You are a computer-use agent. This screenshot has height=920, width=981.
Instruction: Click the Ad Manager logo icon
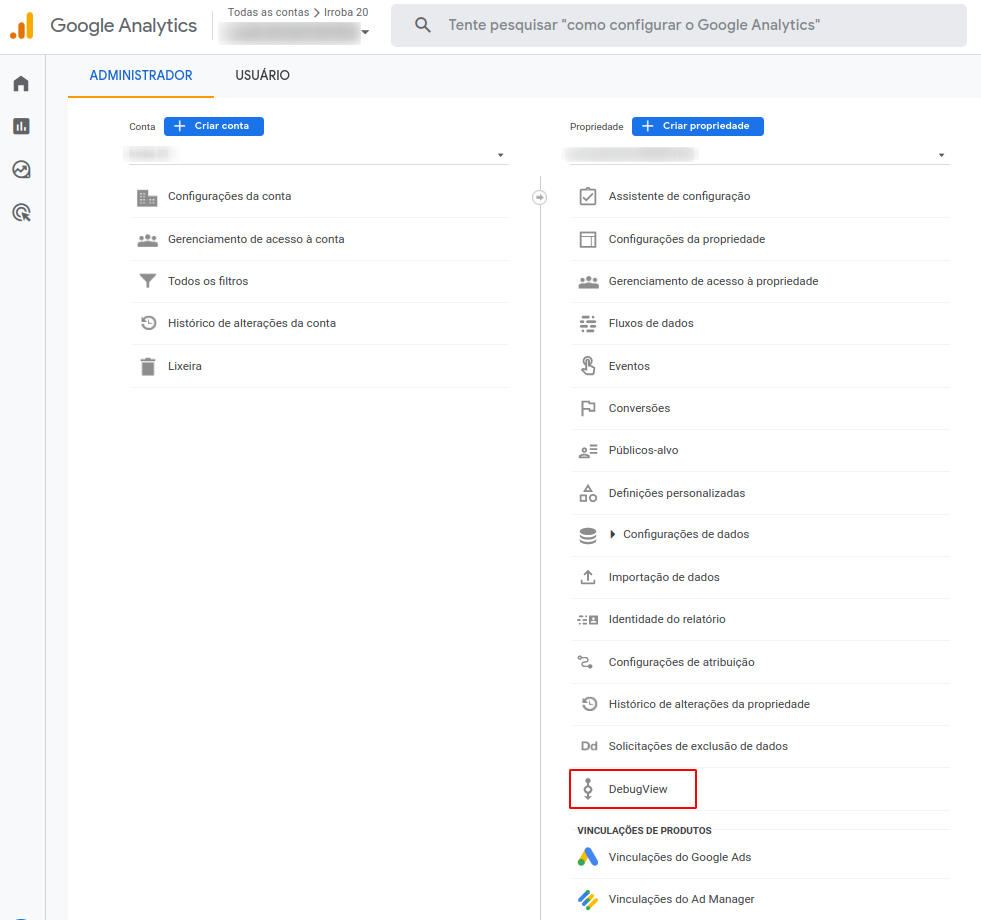point(587,899)
